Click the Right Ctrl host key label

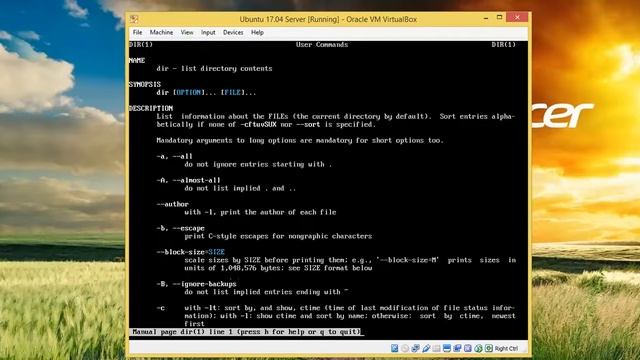(507, 349)
